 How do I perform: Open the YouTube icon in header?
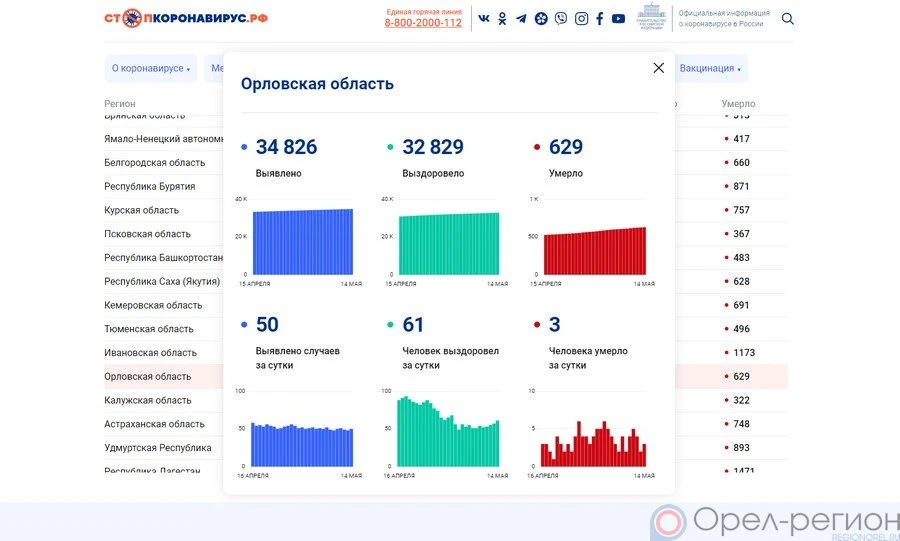(618, 19)
